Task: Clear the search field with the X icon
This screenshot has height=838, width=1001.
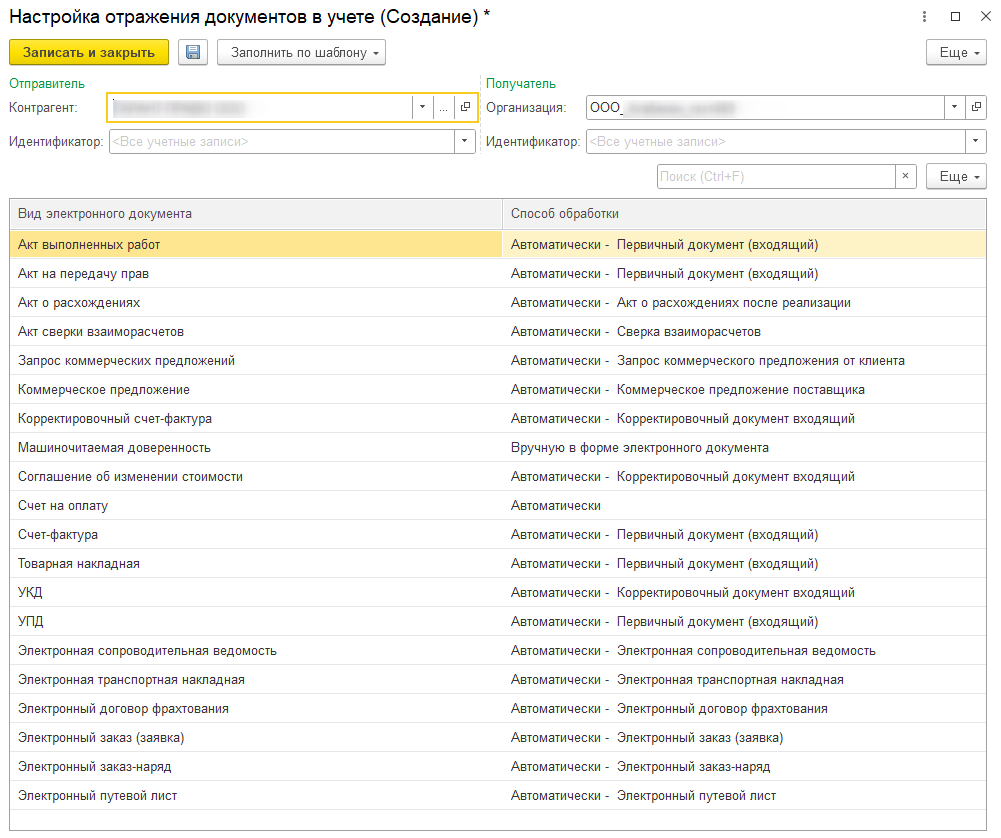Action: tap(905, 176)
